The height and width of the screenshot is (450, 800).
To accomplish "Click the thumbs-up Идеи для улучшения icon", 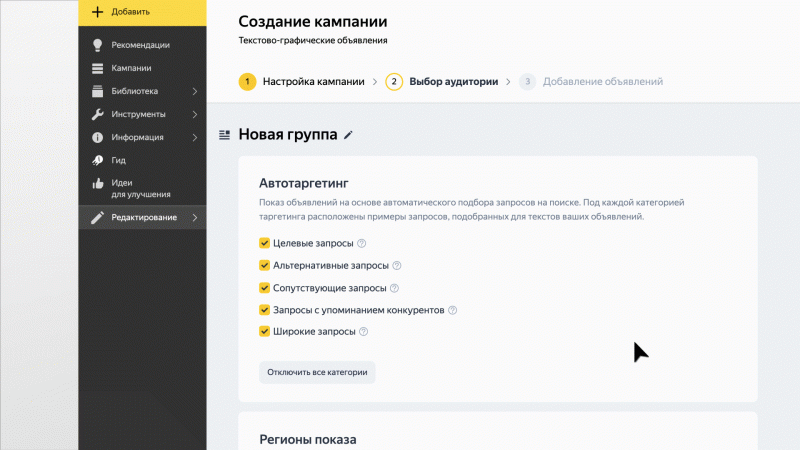I will 98,183.
